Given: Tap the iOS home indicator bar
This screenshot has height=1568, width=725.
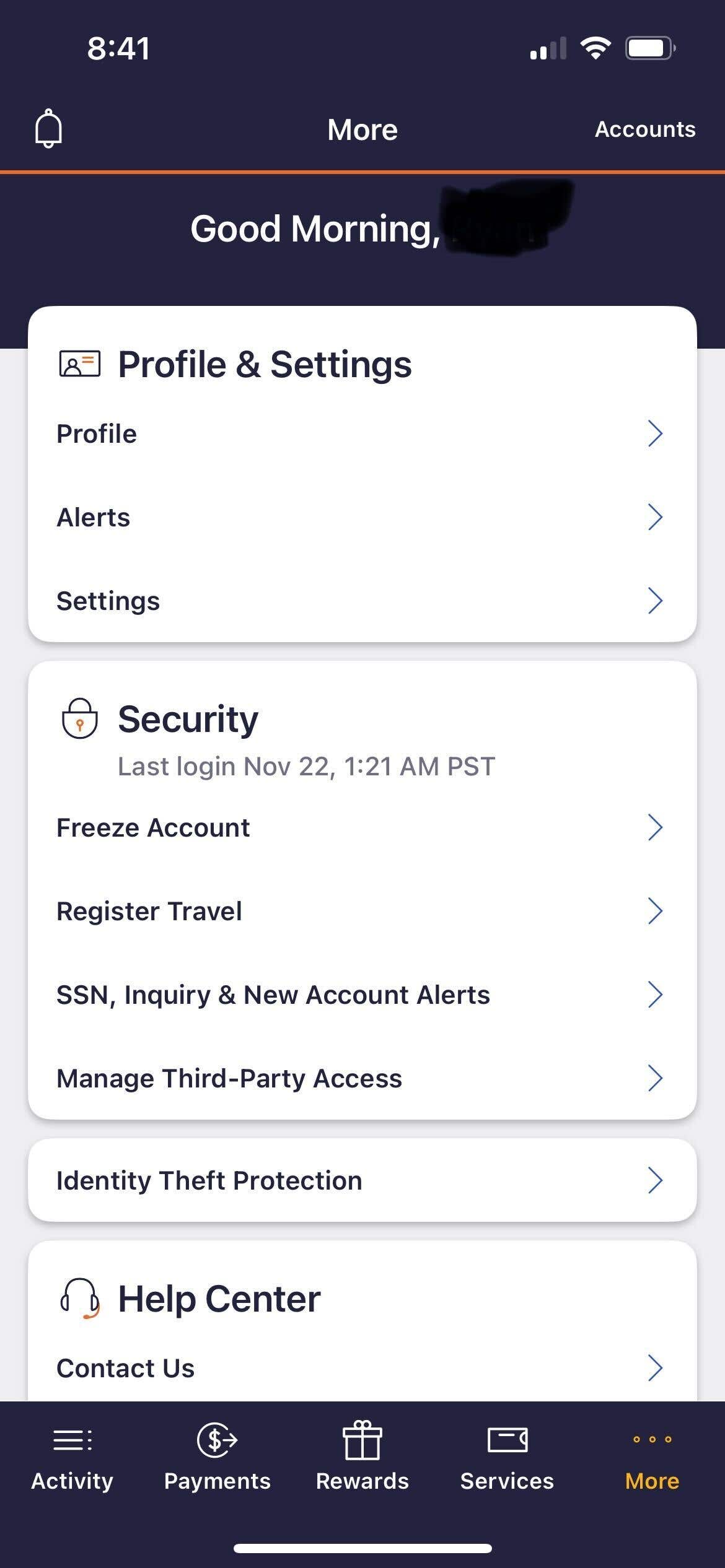Looking at the screenshot, I should tap(362, 1548).
